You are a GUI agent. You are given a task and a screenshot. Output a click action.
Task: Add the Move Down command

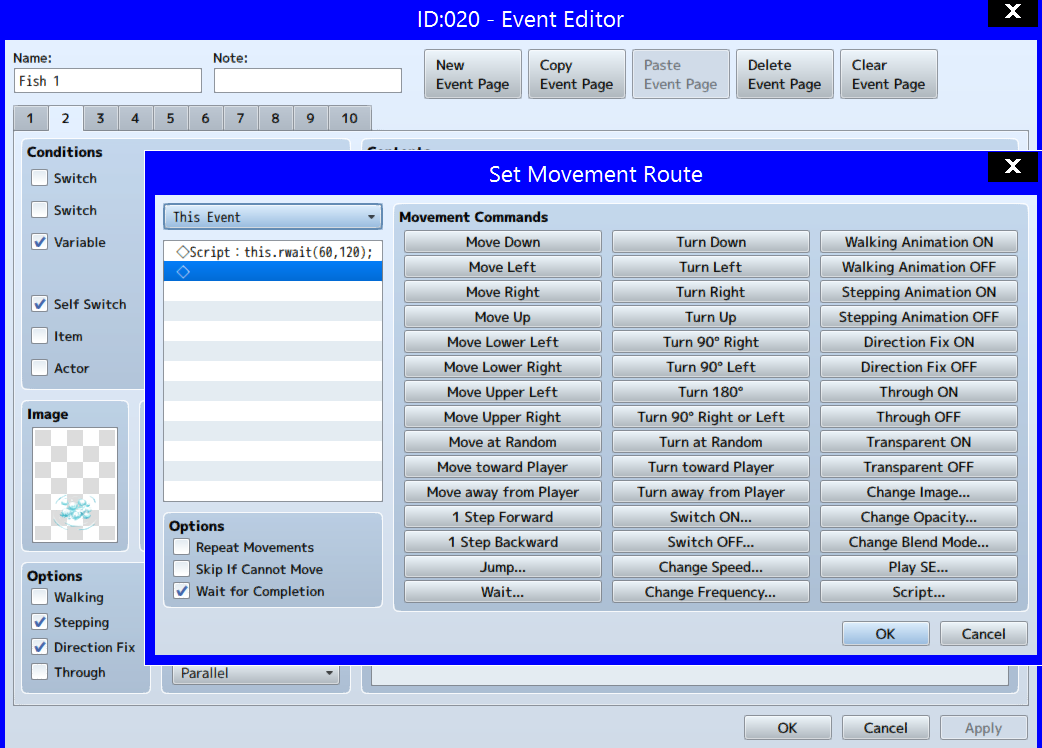(502, 242)
